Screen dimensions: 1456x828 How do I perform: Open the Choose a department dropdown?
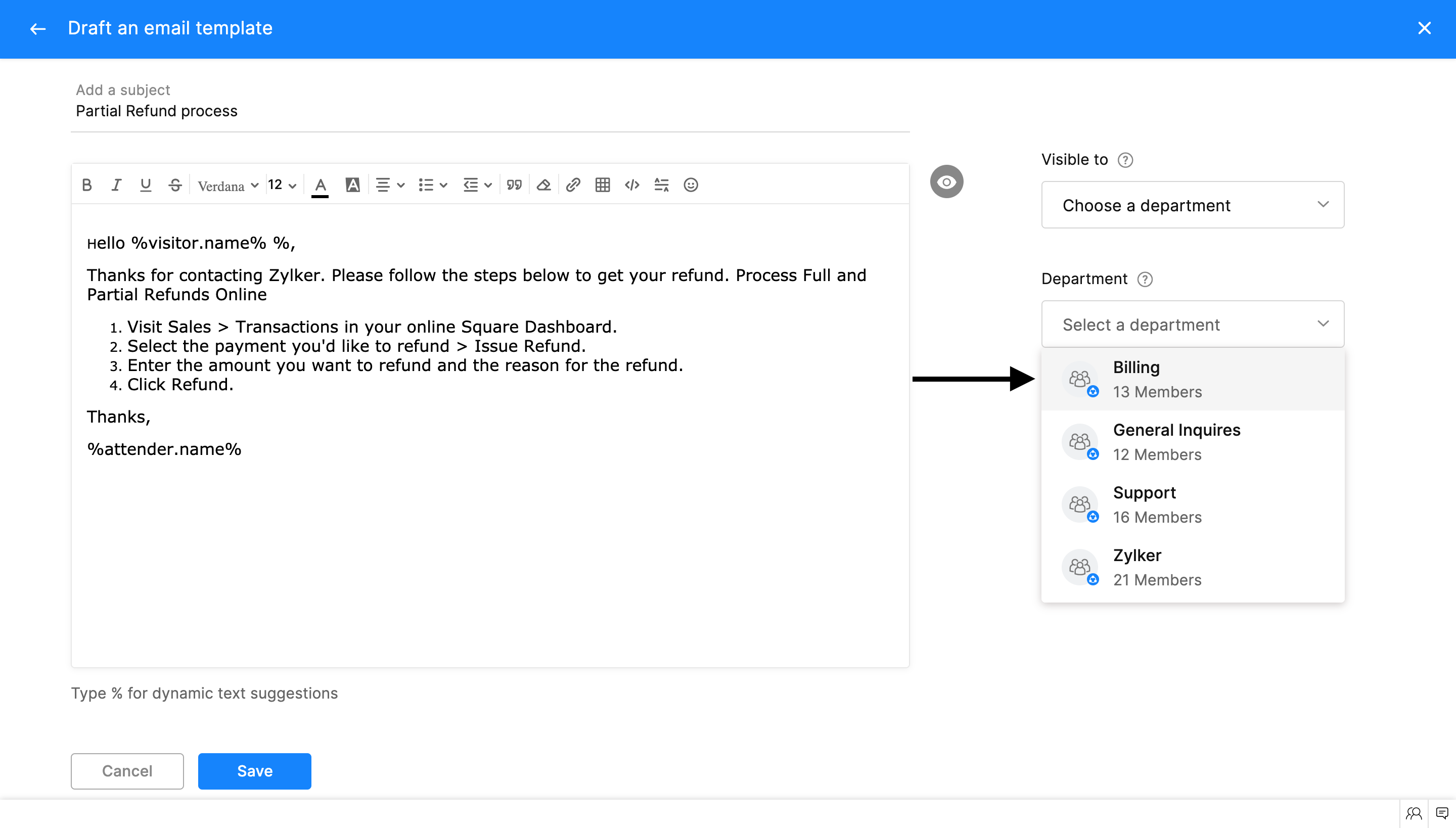(1193, 205)
